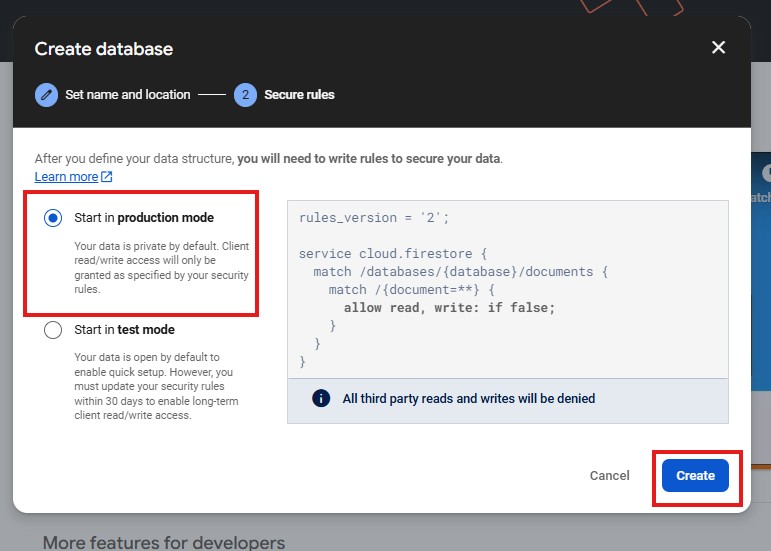Open the Learn more link
The height and width of the screenshot is (551, 771).
click(66, 177)
